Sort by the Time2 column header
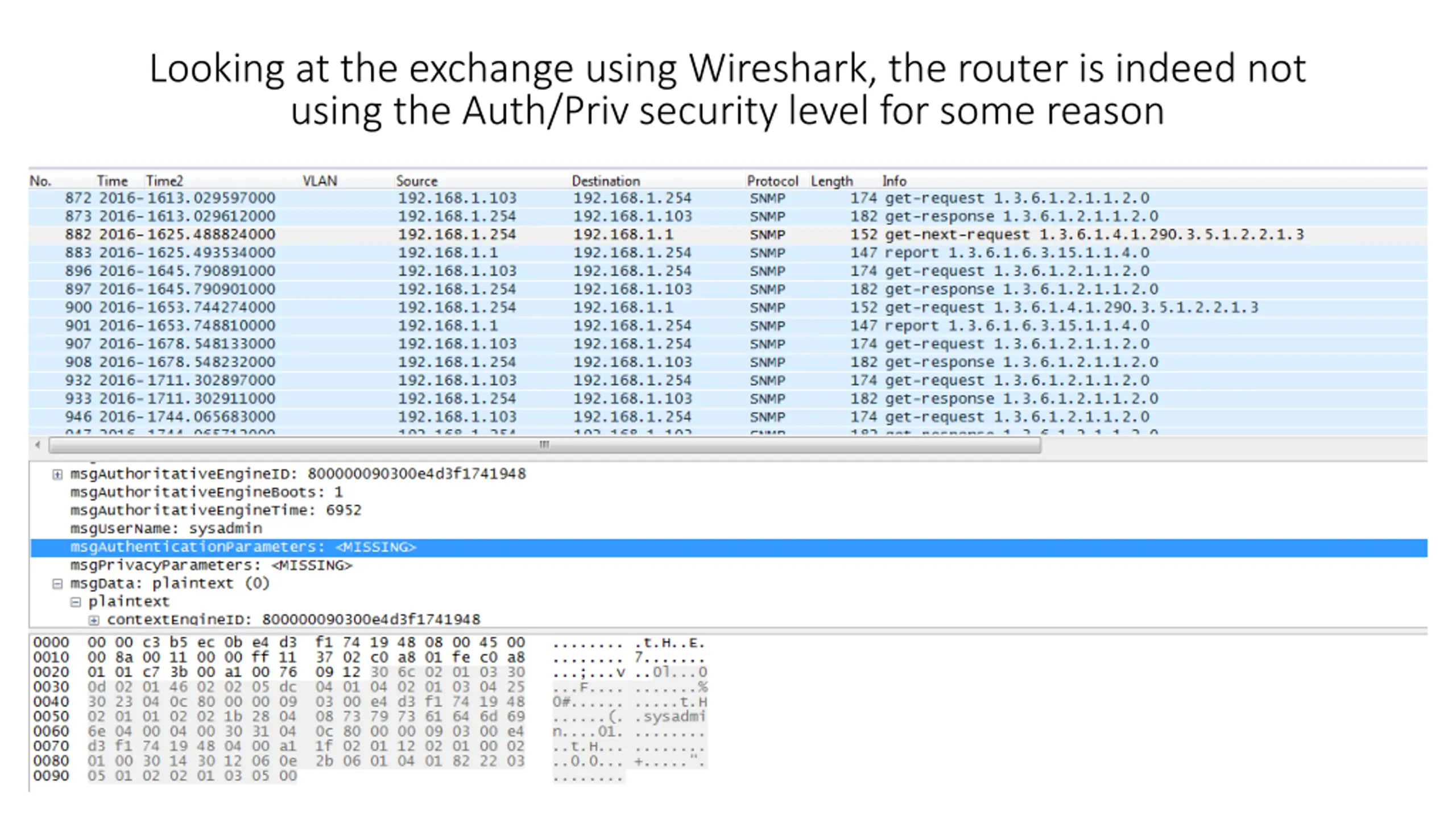Viewport: 1456px width, 819px height. tap(164, 181)
